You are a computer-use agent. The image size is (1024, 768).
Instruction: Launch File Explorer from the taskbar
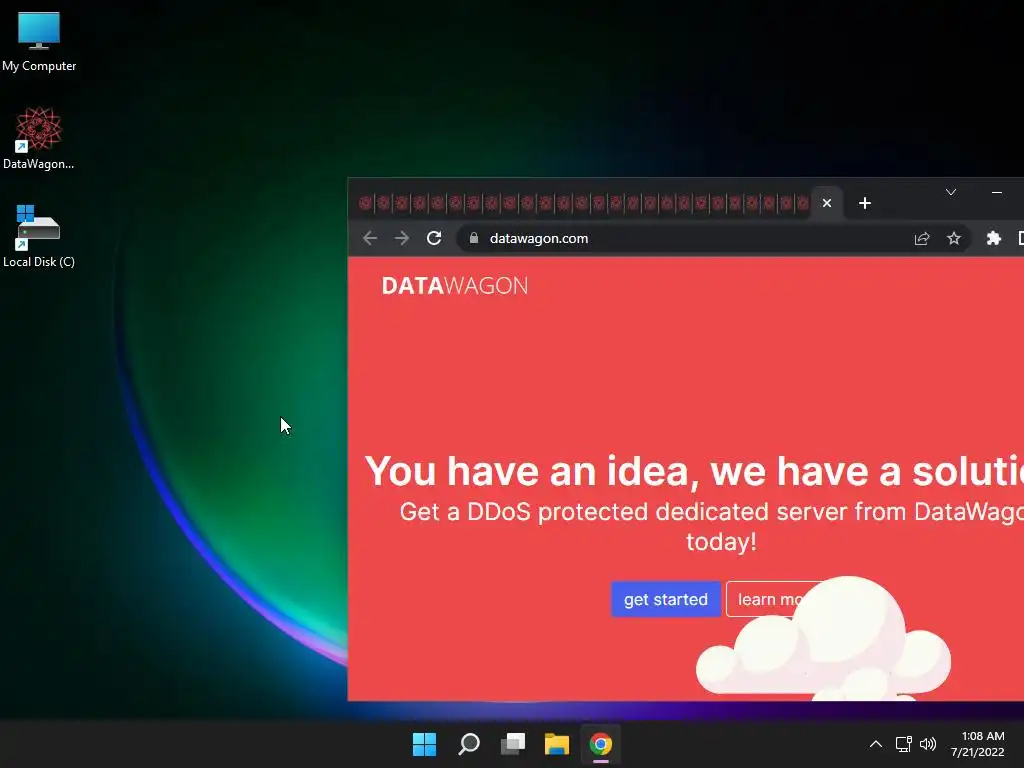point(557,744)
